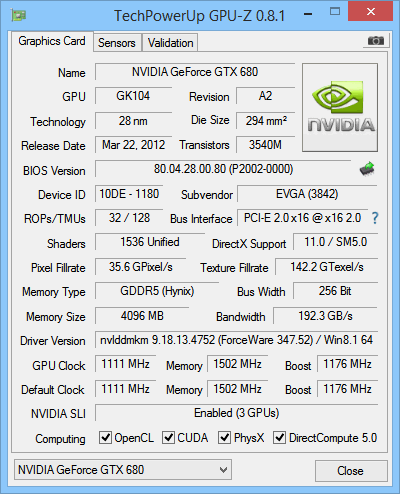Click the Die Size value 294 mm²
The width and height of the screenshot is (400, 494).
tap(265, 121)
